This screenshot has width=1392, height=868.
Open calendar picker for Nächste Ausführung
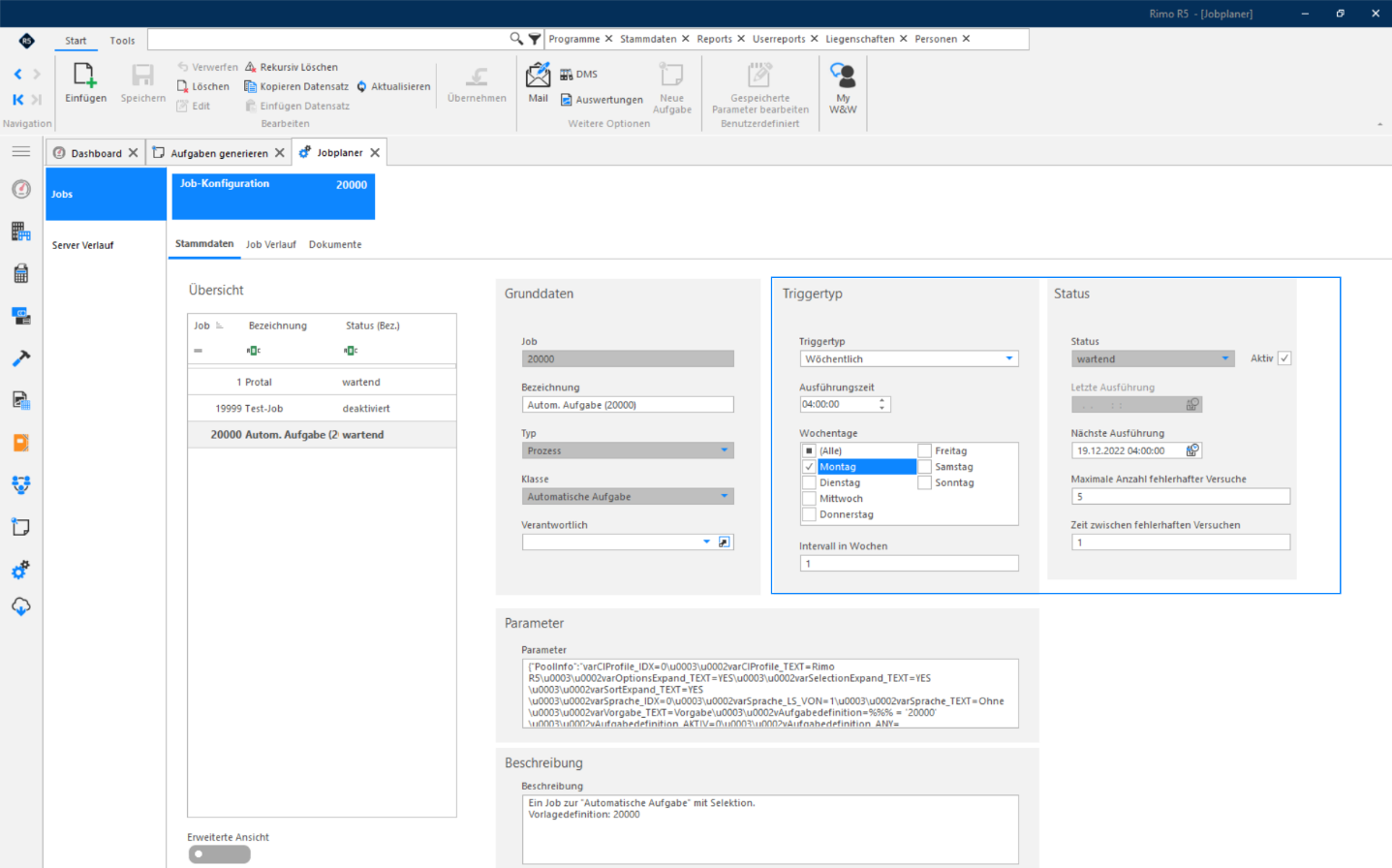click(1192, 450)
